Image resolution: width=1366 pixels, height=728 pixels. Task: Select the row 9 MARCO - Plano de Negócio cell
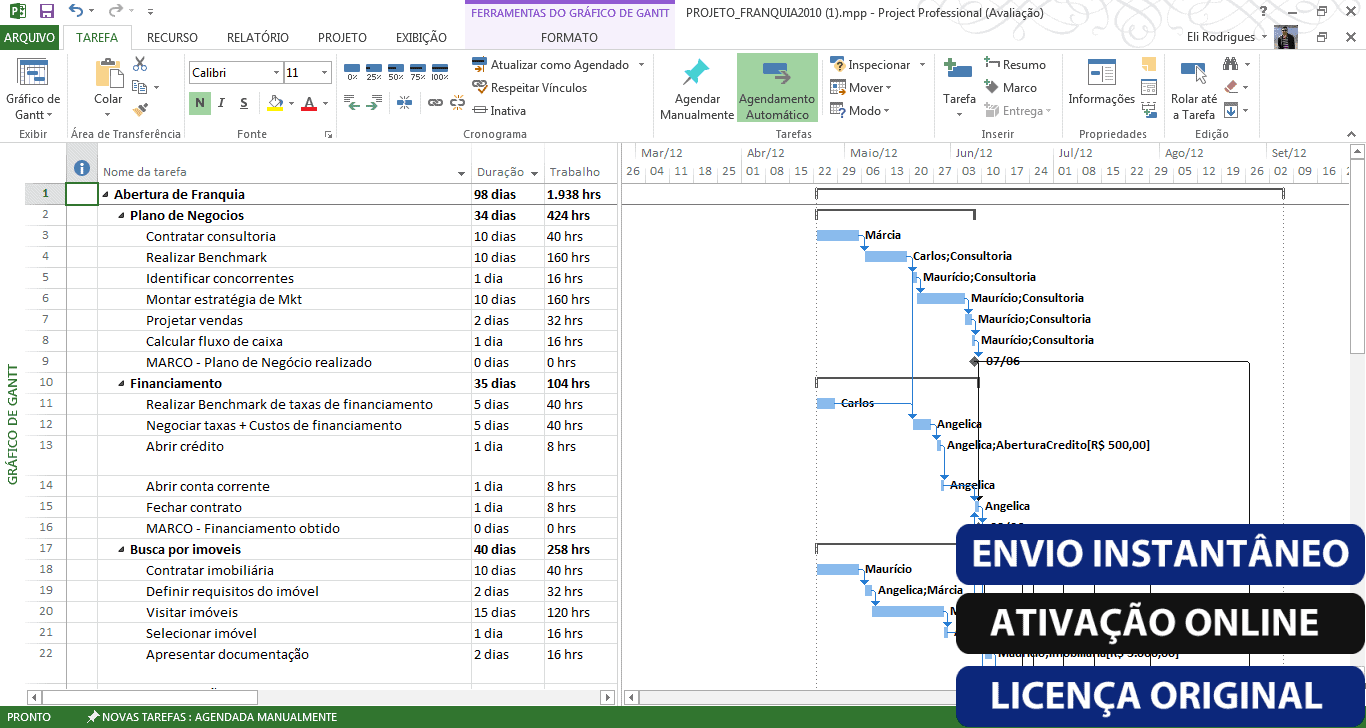pyautogui.click(x=284, y=363)
